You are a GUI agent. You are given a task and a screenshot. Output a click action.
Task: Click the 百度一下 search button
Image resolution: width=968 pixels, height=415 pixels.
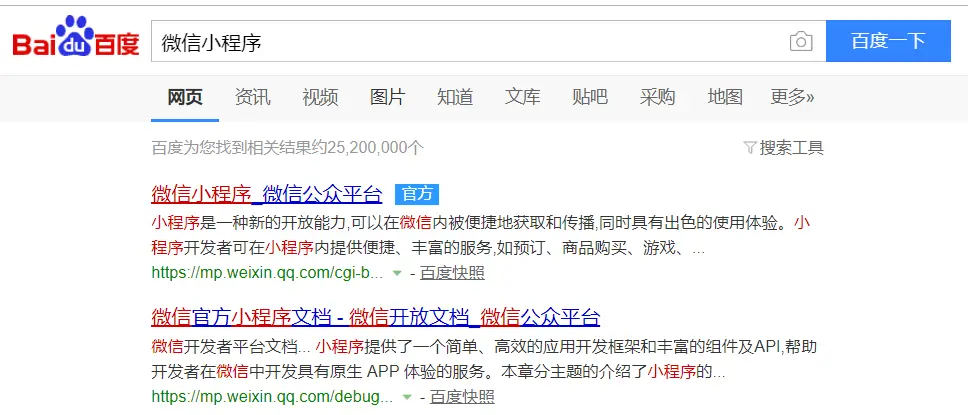click(x=888, y=41)
